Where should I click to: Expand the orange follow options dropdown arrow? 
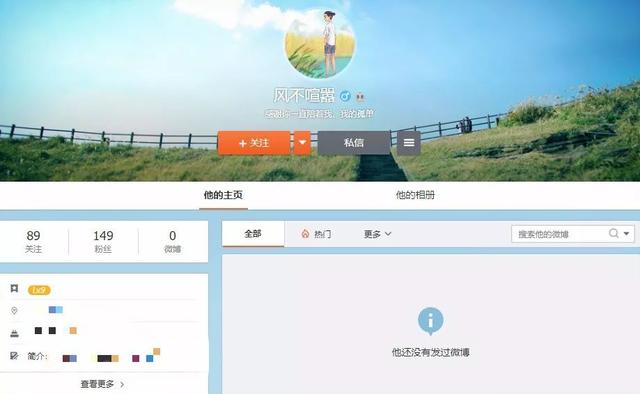point(302,143)
